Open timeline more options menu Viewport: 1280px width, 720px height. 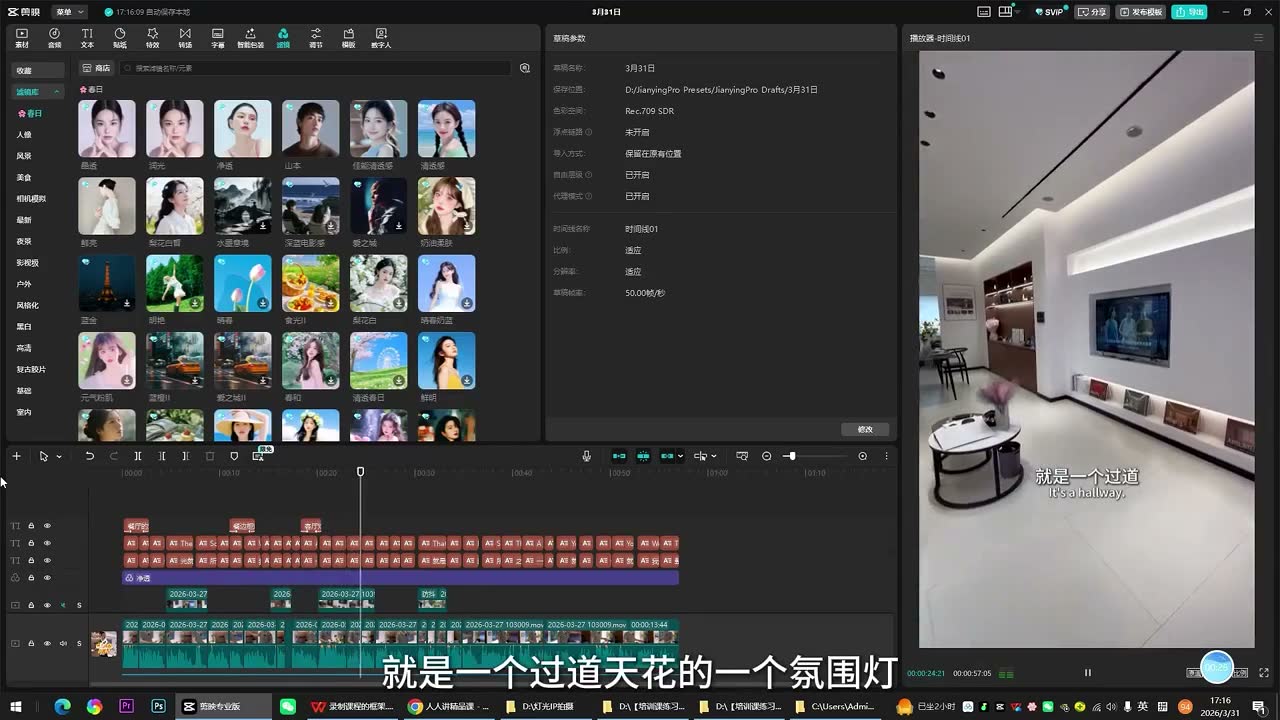pyautogui.click(x=886, y=456)
